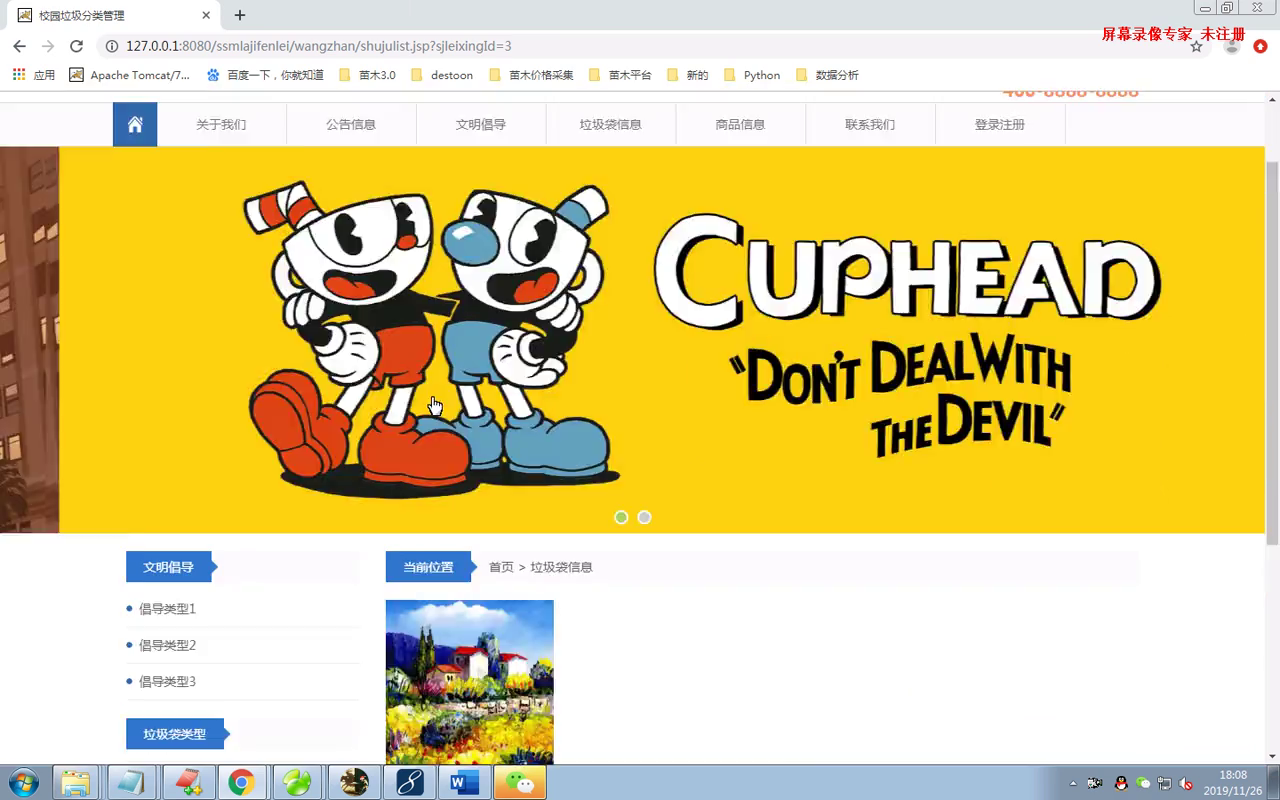Go to the home icon in the site navigation
The image size is (1280, 800).
(x=135, y=125)
